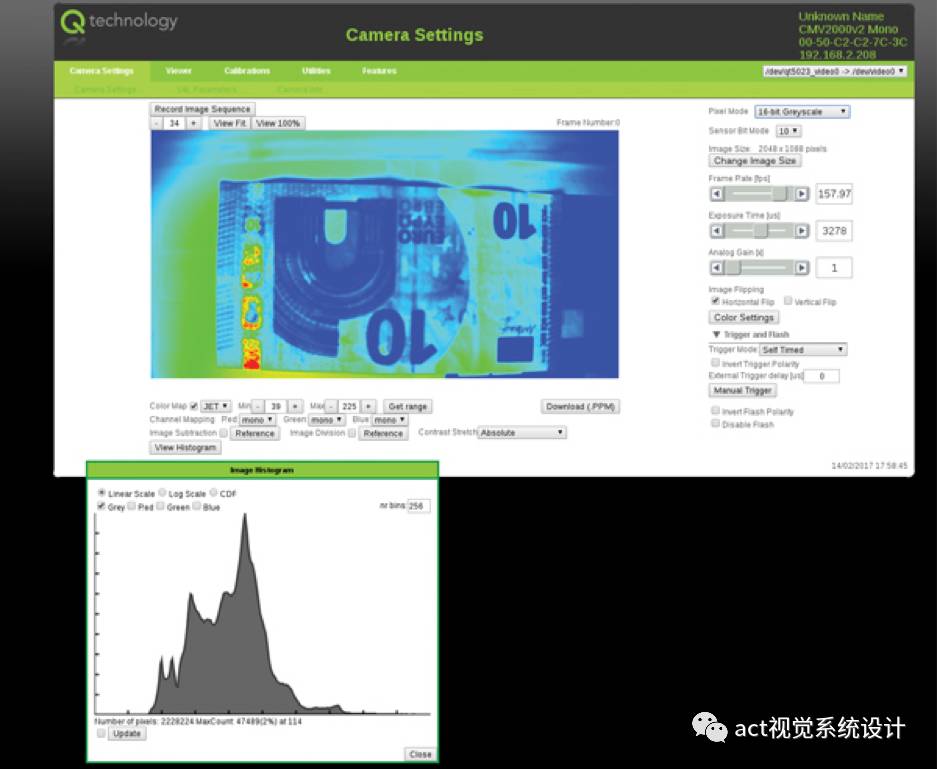Increase zoom with the plus beside 34
937x770 pixels.
pyautogui.click(x=193, y=123)
